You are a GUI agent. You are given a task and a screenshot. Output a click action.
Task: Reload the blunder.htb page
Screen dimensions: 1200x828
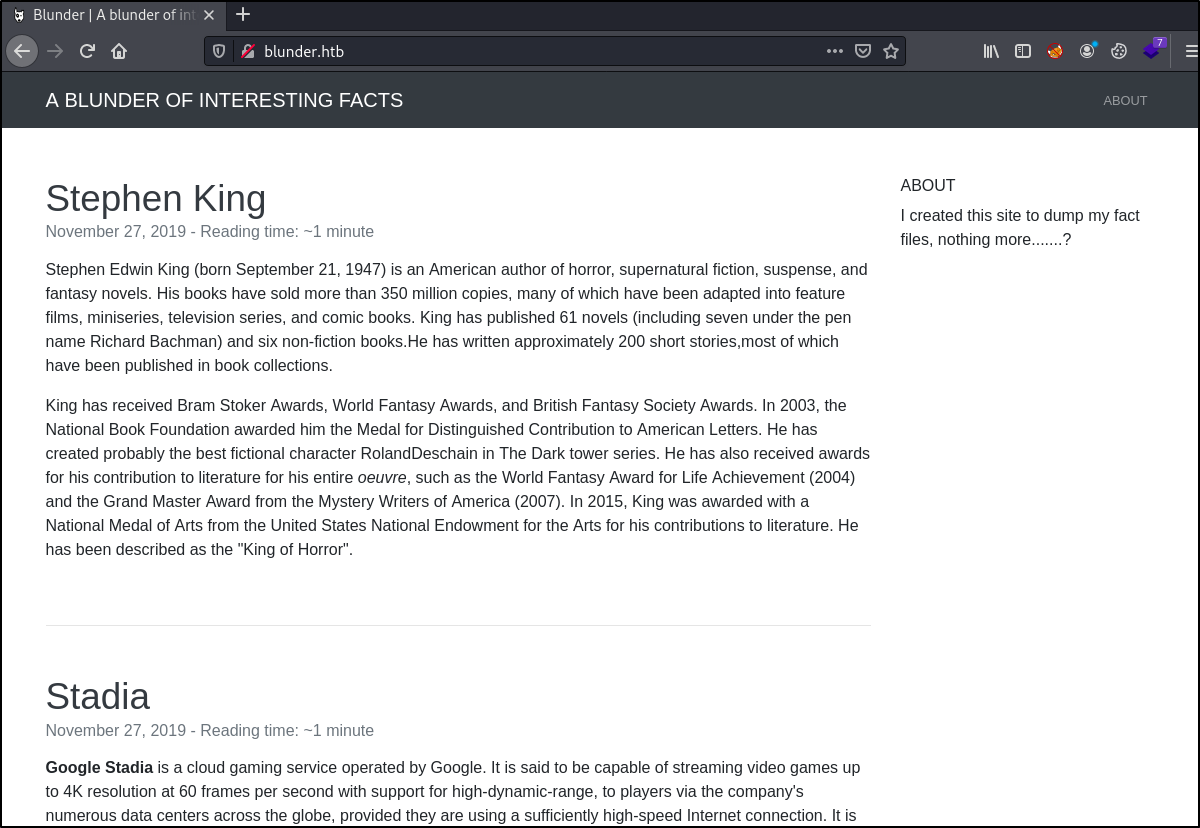pyautogui.click(x=87, y=51)
